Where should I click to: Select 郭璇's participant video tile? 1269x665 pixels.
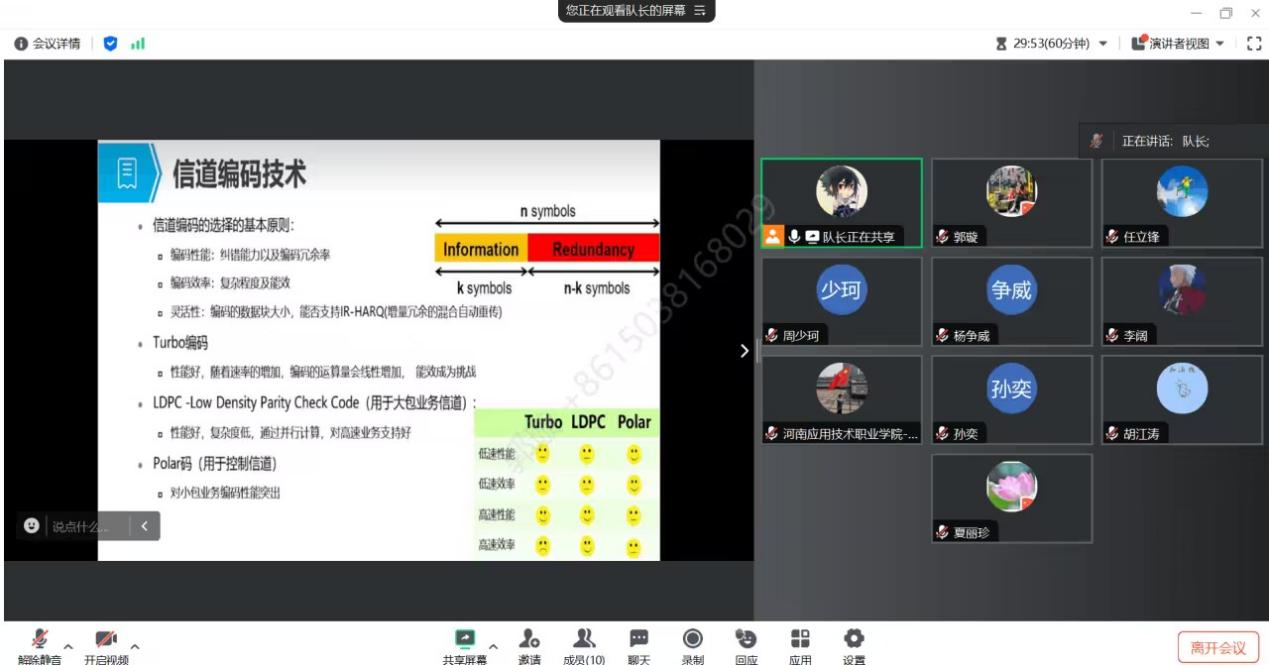pyautogui.click(x=1011, y=203)
